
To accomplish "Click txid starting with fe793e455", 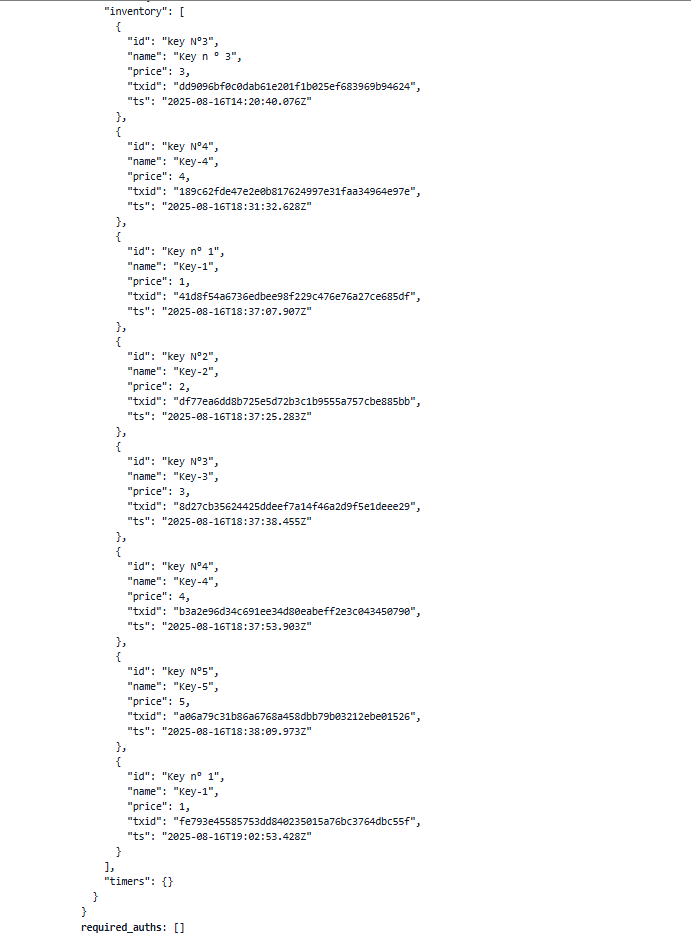I will [294, 821].
